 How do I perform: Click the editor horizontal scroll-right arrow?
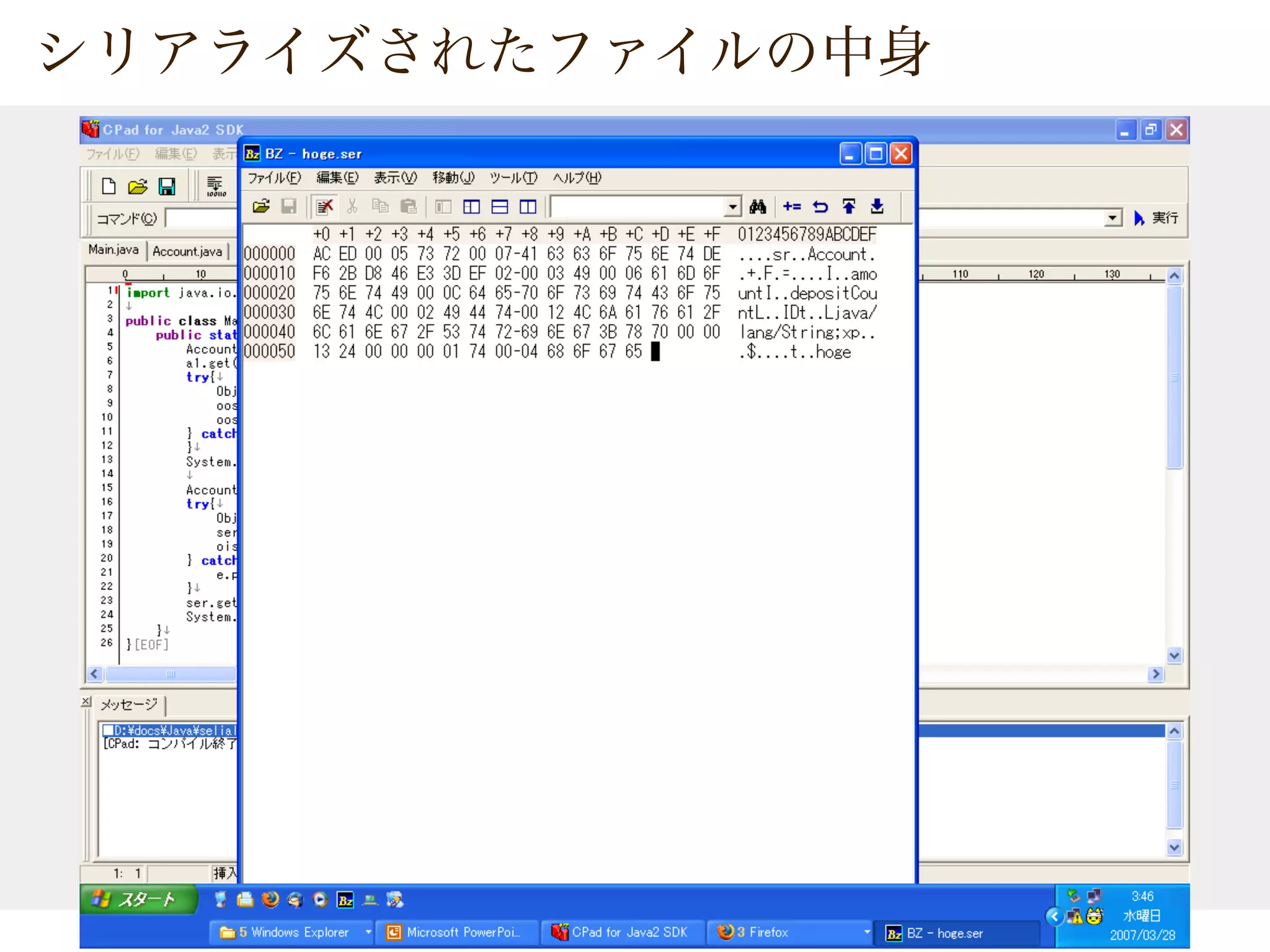point(1155,674)
